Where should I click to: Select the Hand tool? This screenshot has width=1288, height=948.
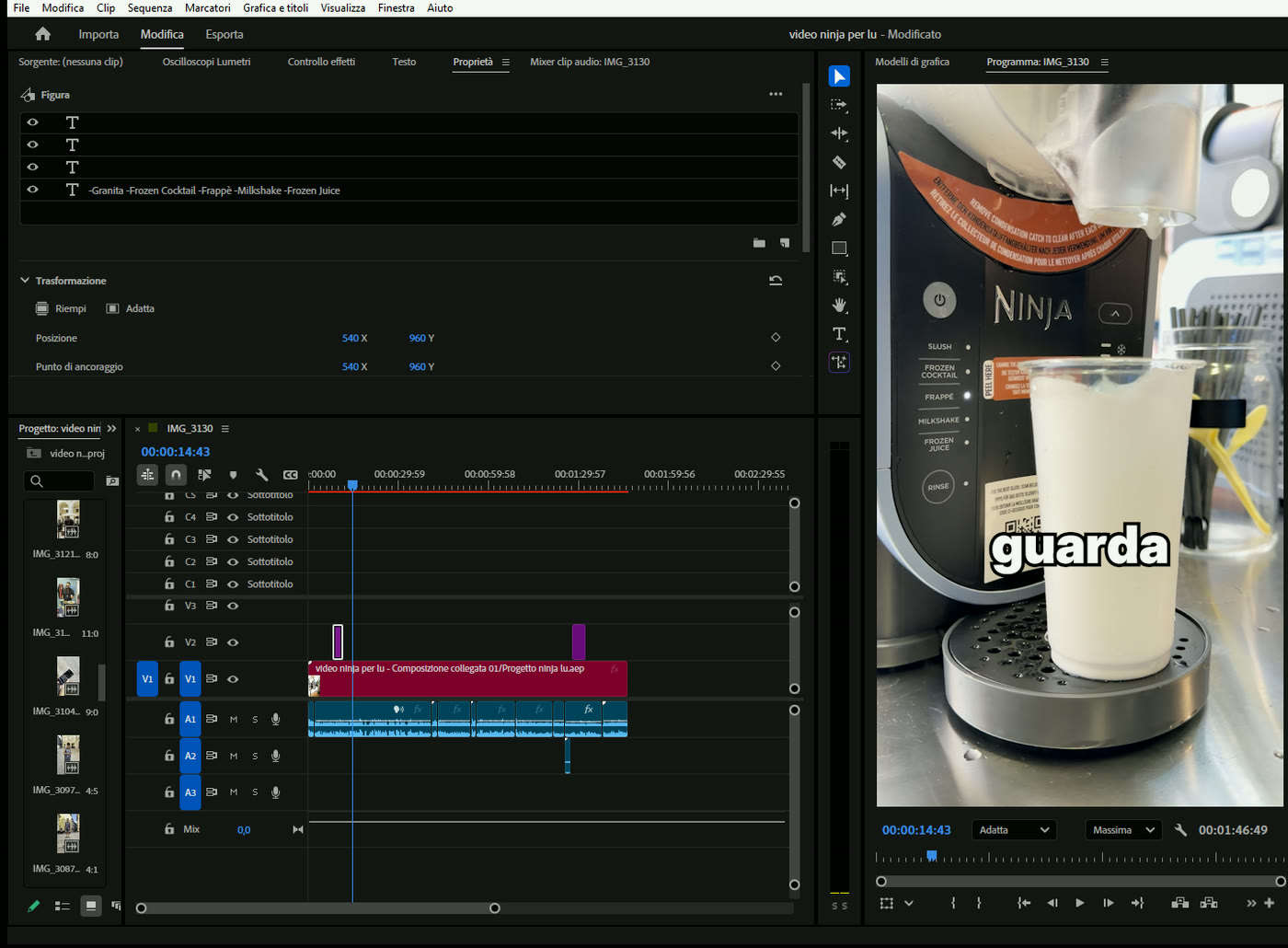point(839,305)
